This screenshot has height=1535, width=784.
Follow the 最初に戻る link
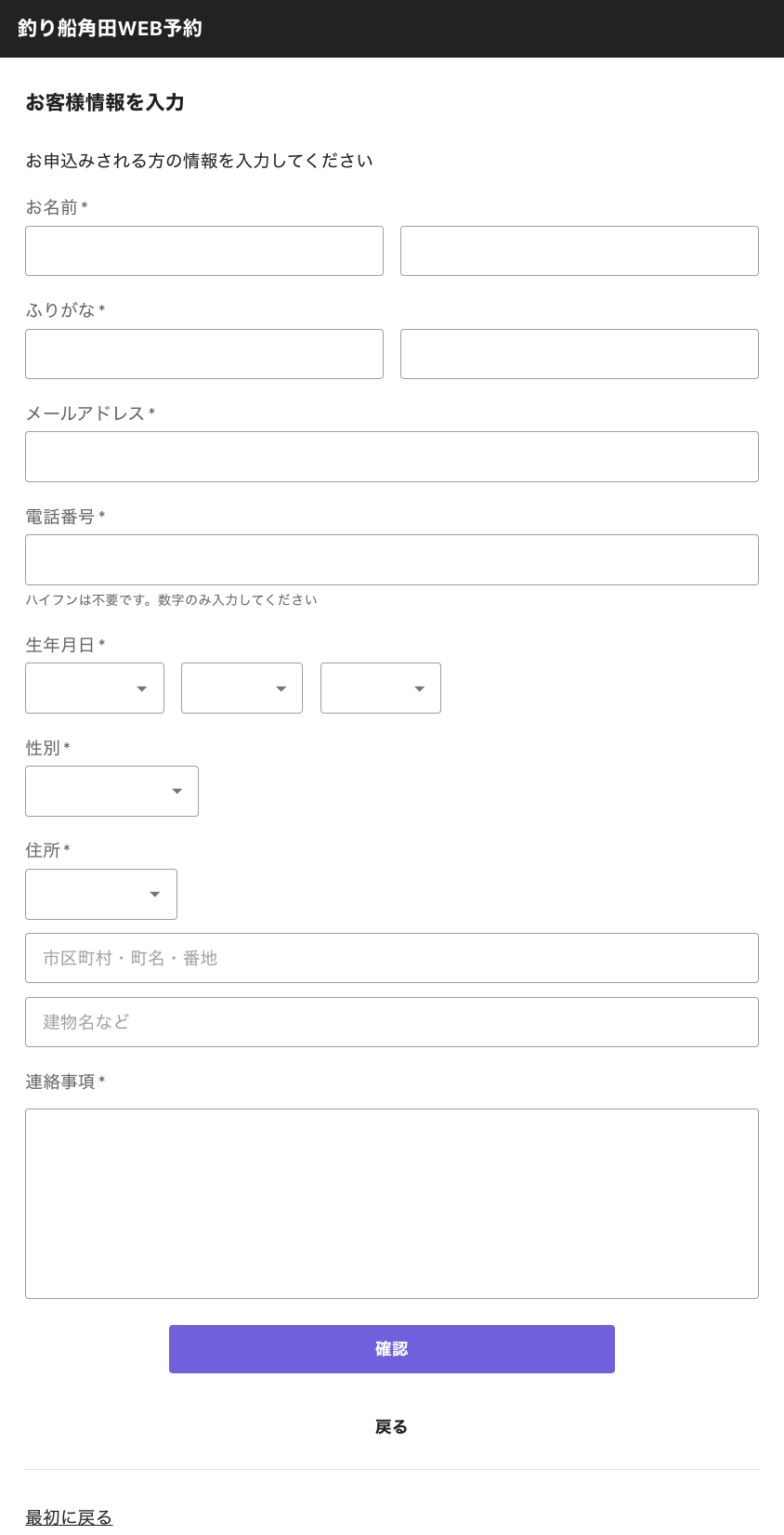click(x=69, y=1517)
